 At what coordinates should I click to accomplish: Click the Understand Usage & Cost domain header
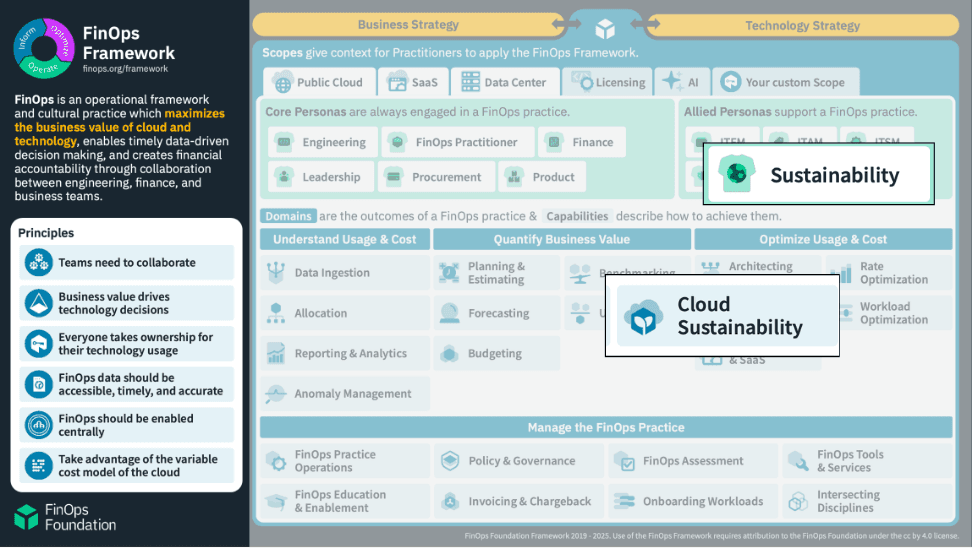pos(345,239)
